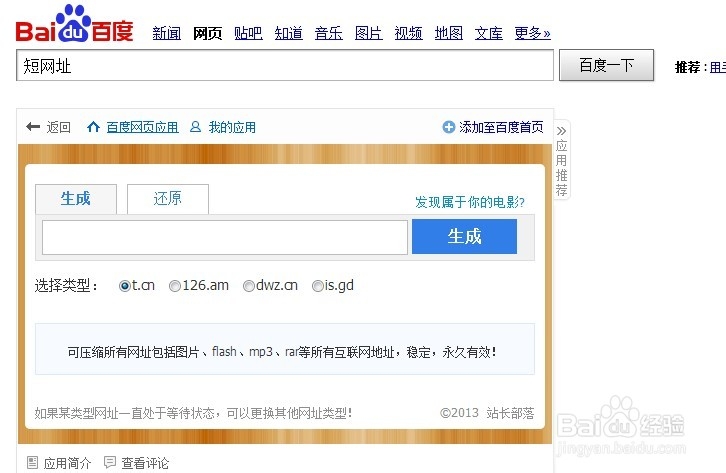Open the 知道 navigation link
The image size is (726, 473).
point(288,33)
